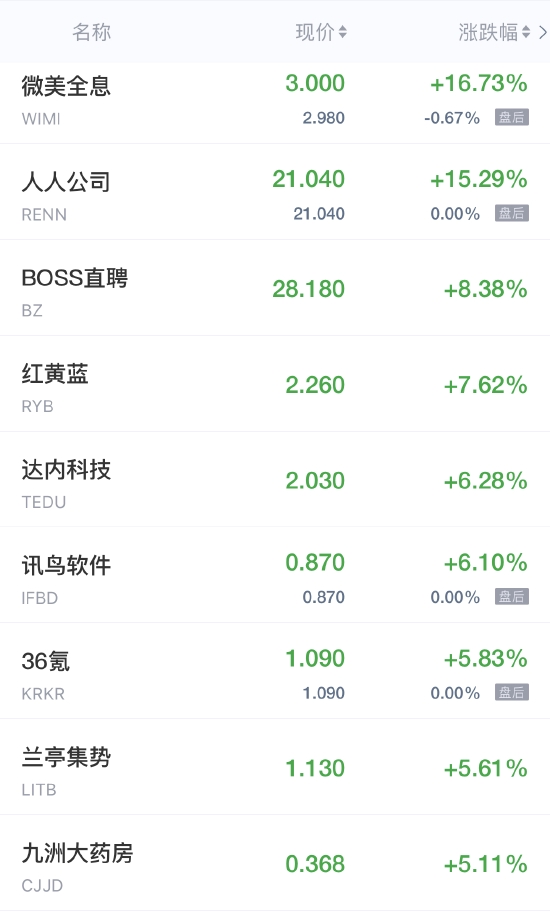Click the 28.180 price of BOSS直聘
Screen dimensions: 550x913
point(308,289)
